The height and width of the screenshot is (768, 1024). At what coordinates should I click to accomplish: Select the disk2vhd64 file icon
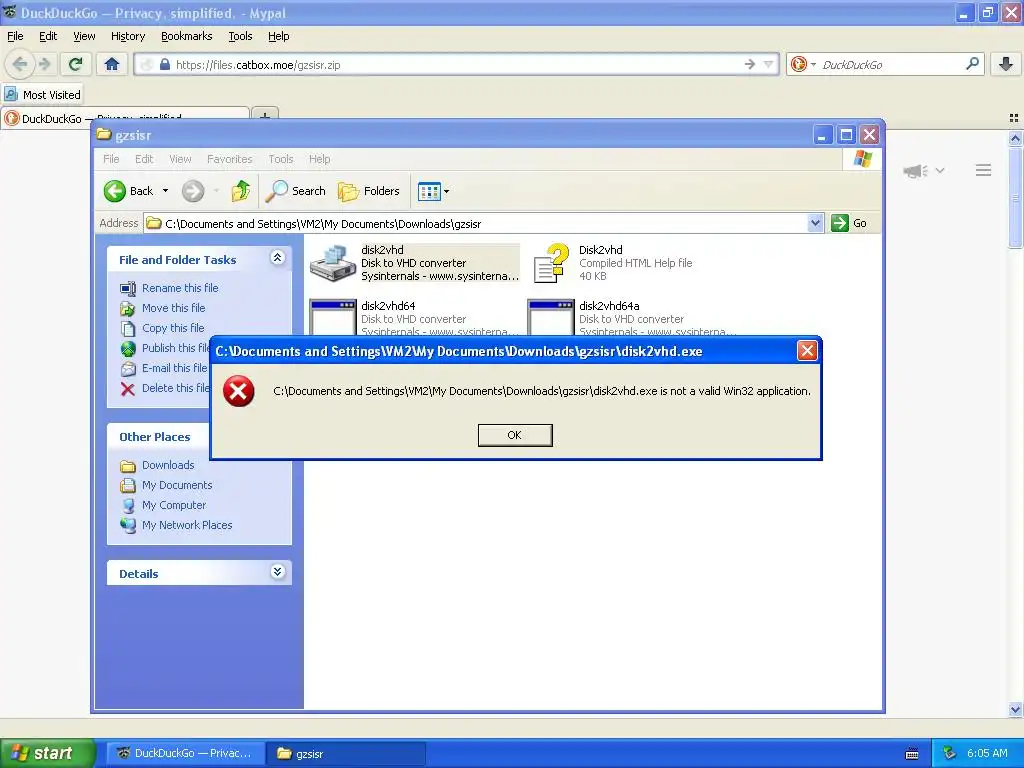[x=332, y=317]
